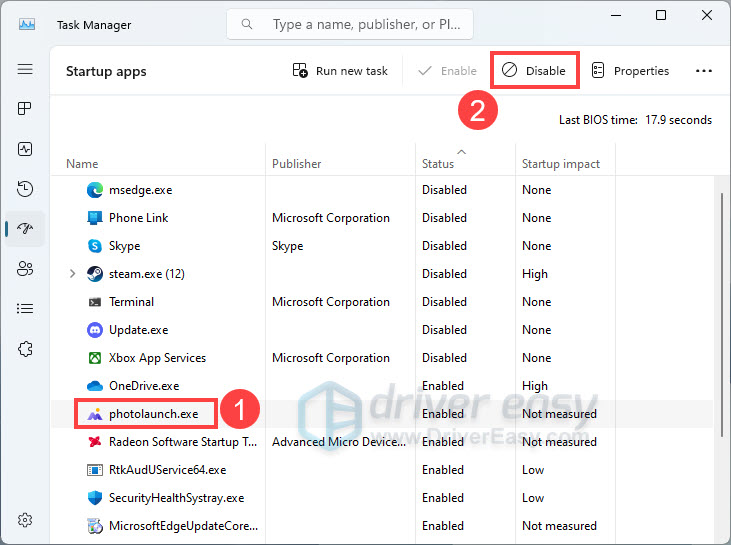Select the Startup apps sidebar icon
731x545 pixels.
click(x=25, y=229)
